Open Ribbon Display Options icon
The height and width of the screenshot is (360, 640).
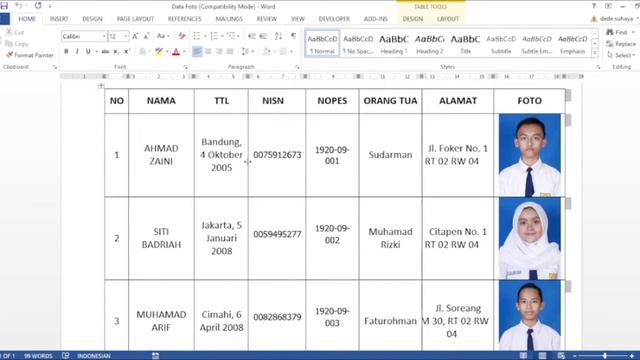point(608,6)
